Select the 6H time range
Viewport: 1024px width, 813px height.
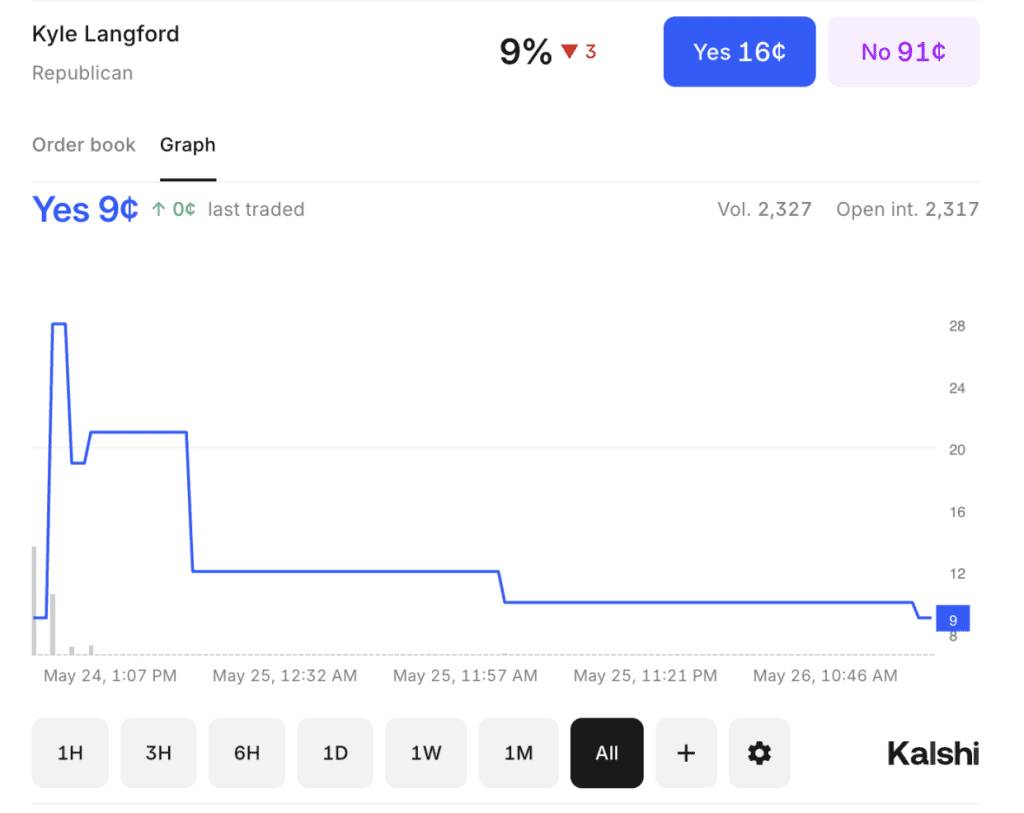(247, 753)
